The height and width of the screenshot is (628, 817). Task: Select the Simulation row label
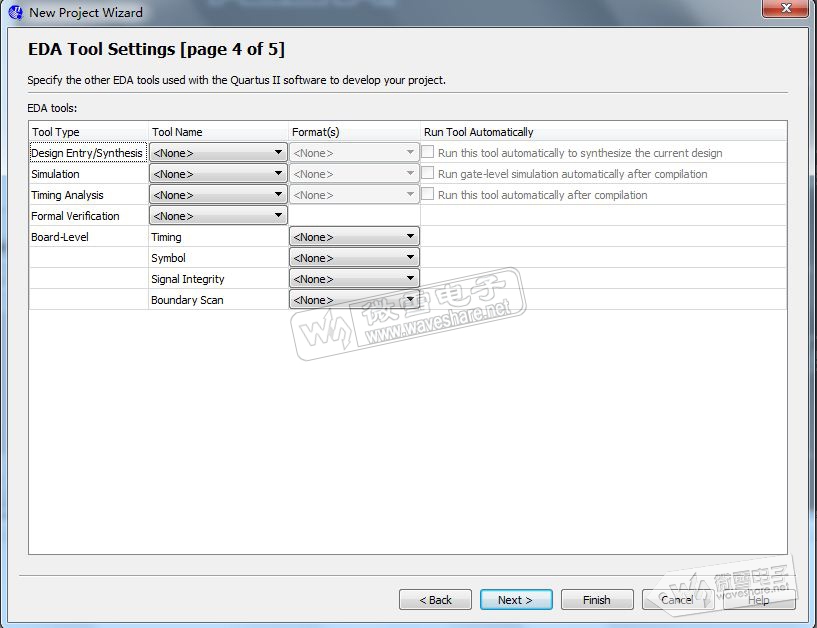pyautogui.click(x=55, y=174)
